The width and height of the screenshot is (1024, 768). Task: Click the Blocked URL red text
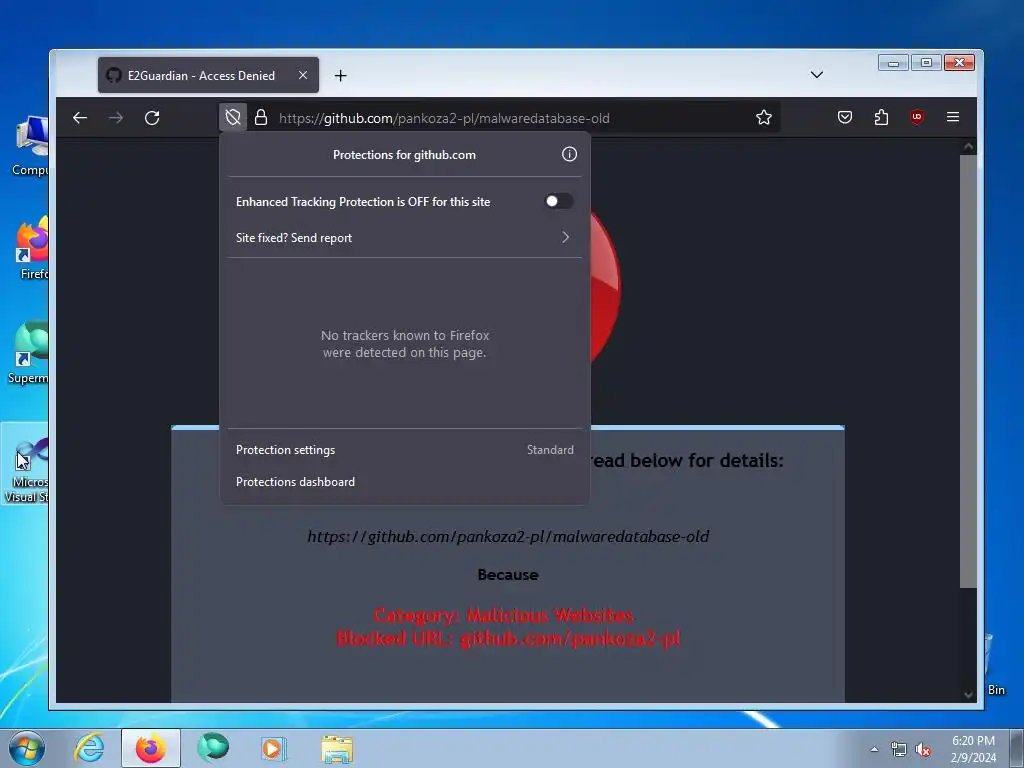click(508, 638)
